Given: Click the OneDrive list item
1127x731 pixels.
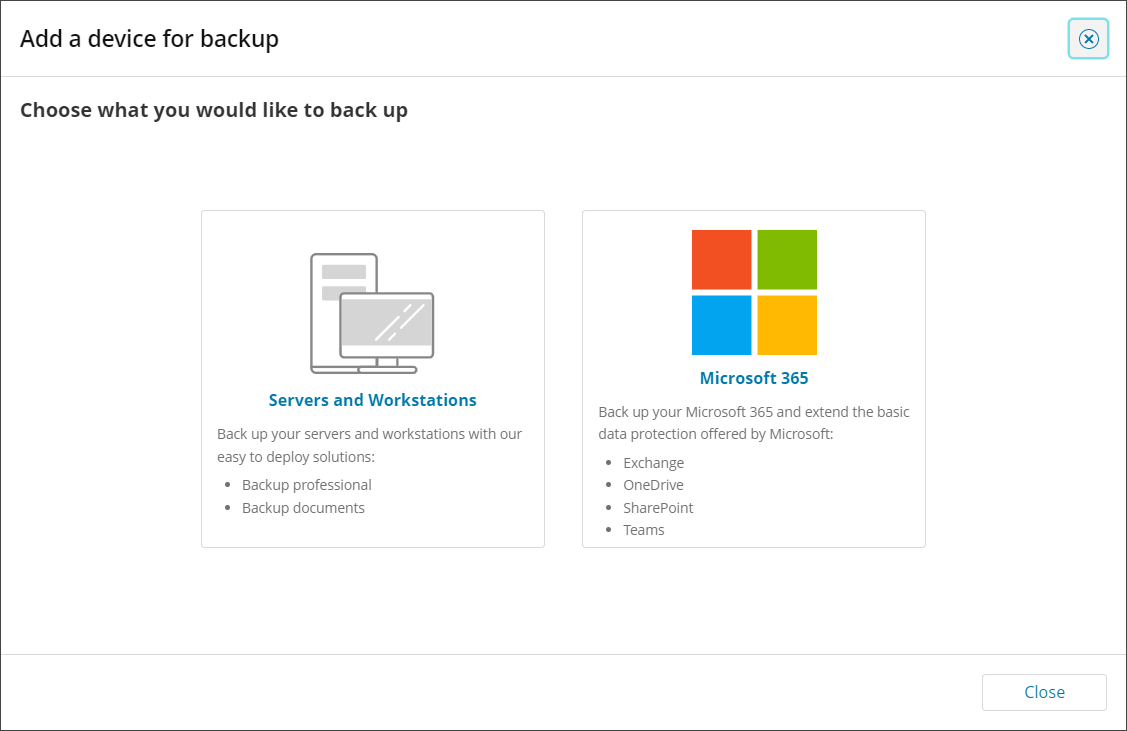Looking at the screenshot, I should (653, 485).
